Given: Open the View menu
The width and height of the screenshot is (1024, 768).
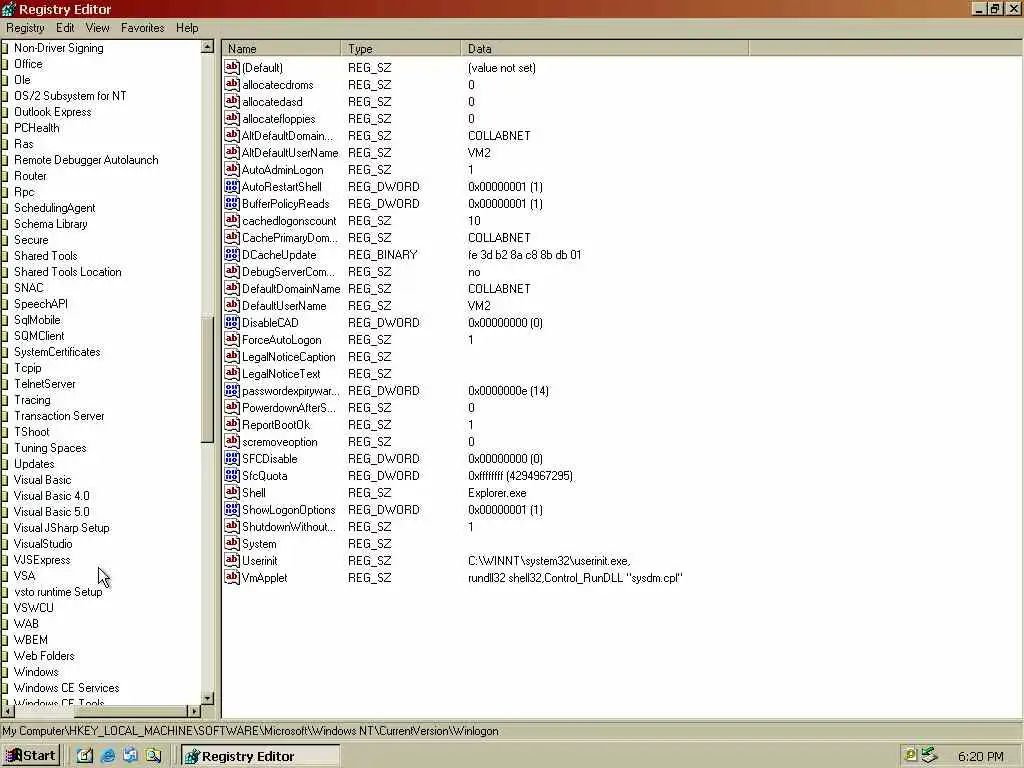Looking at the screenshot, I should (x=97, y=27).
